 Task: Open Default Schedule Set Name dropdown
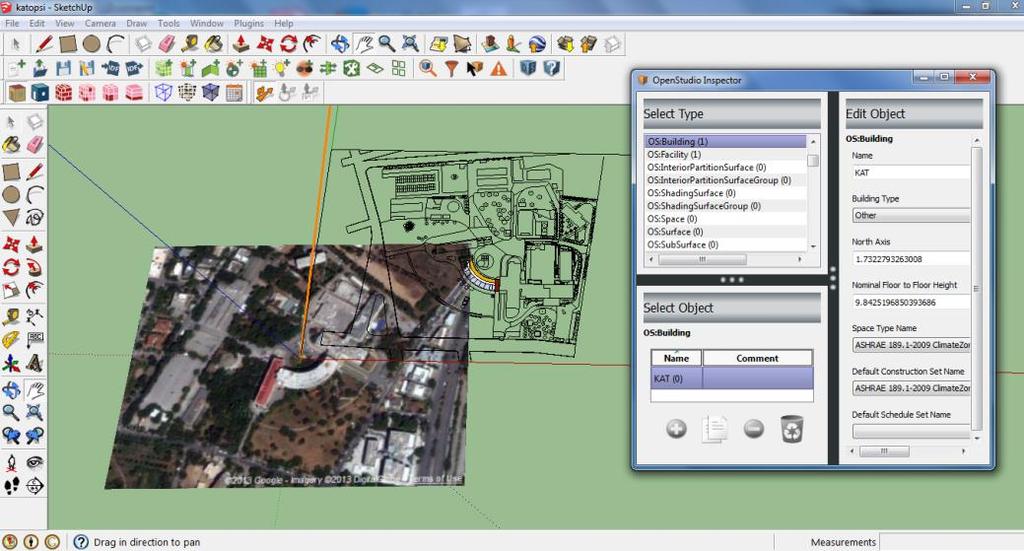tap(911, 432)
